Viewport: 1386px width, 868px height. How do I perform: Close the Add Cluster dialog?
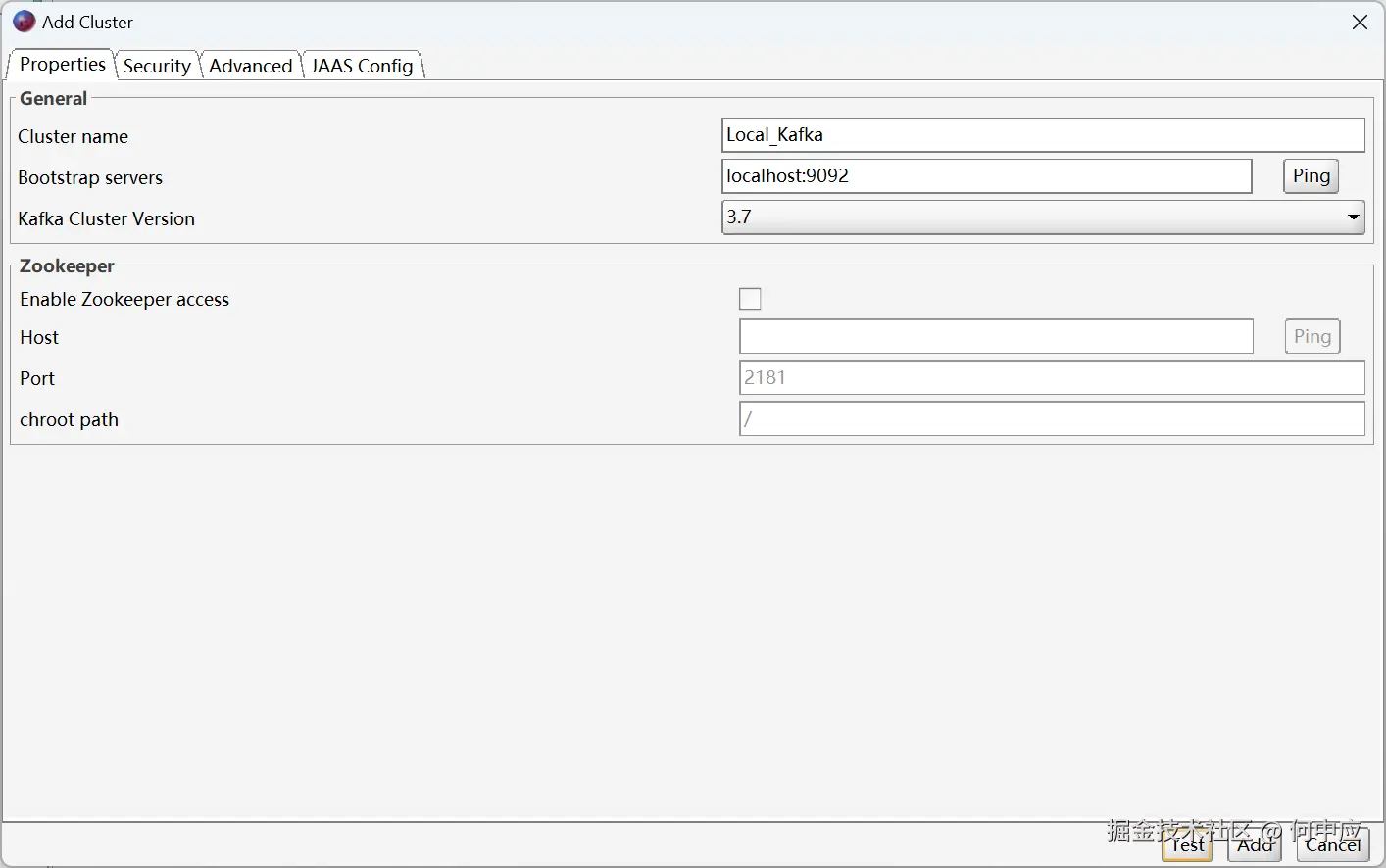point(1360,23)
